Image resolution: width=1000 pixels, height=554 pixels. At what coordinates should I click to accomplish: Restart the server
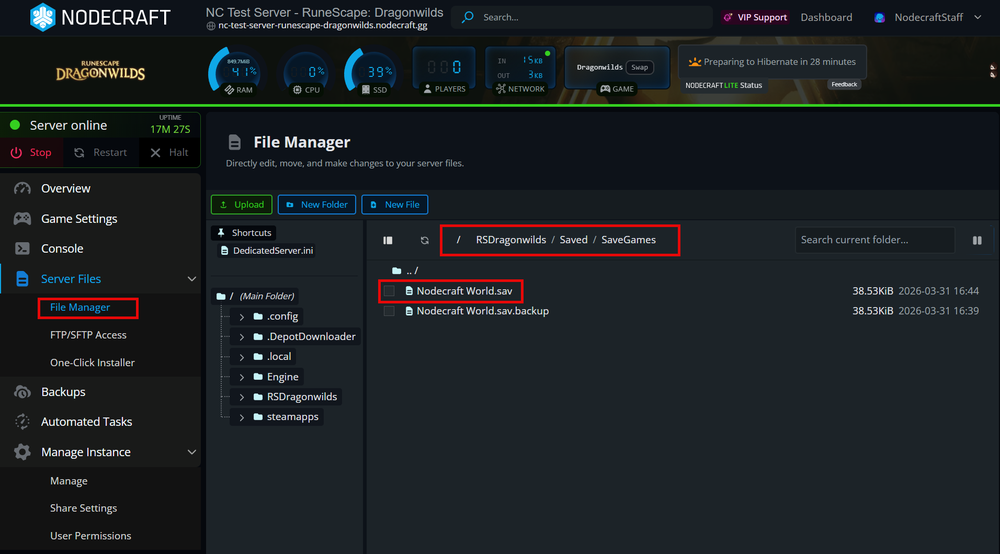click(100, 152)
